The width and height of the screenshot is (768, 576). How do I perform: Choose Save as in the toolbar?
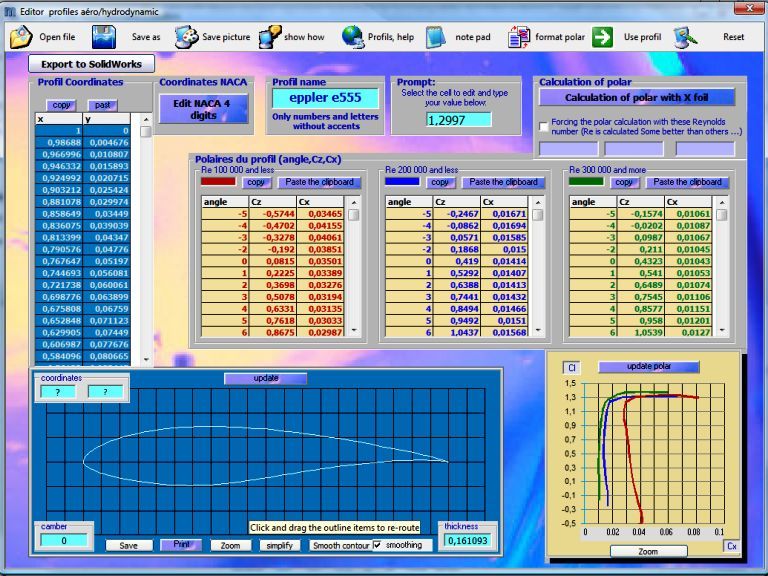(x=146, y=37)
